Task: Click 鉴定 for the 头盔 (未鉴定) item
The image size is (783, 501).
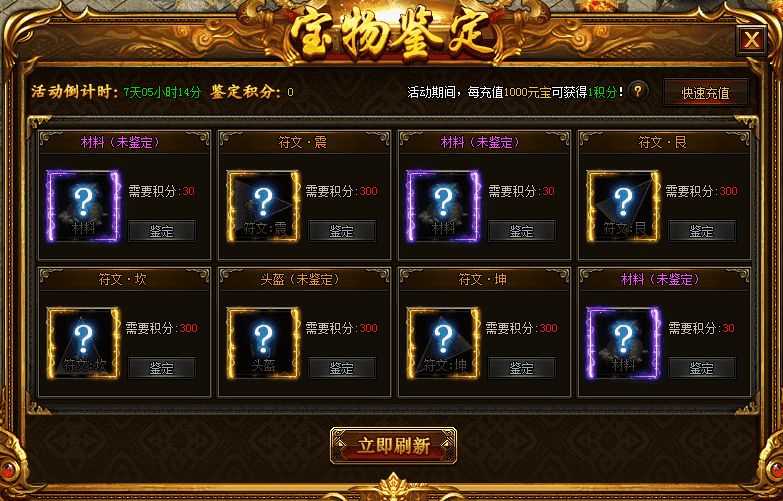Action: pos(342,368)
